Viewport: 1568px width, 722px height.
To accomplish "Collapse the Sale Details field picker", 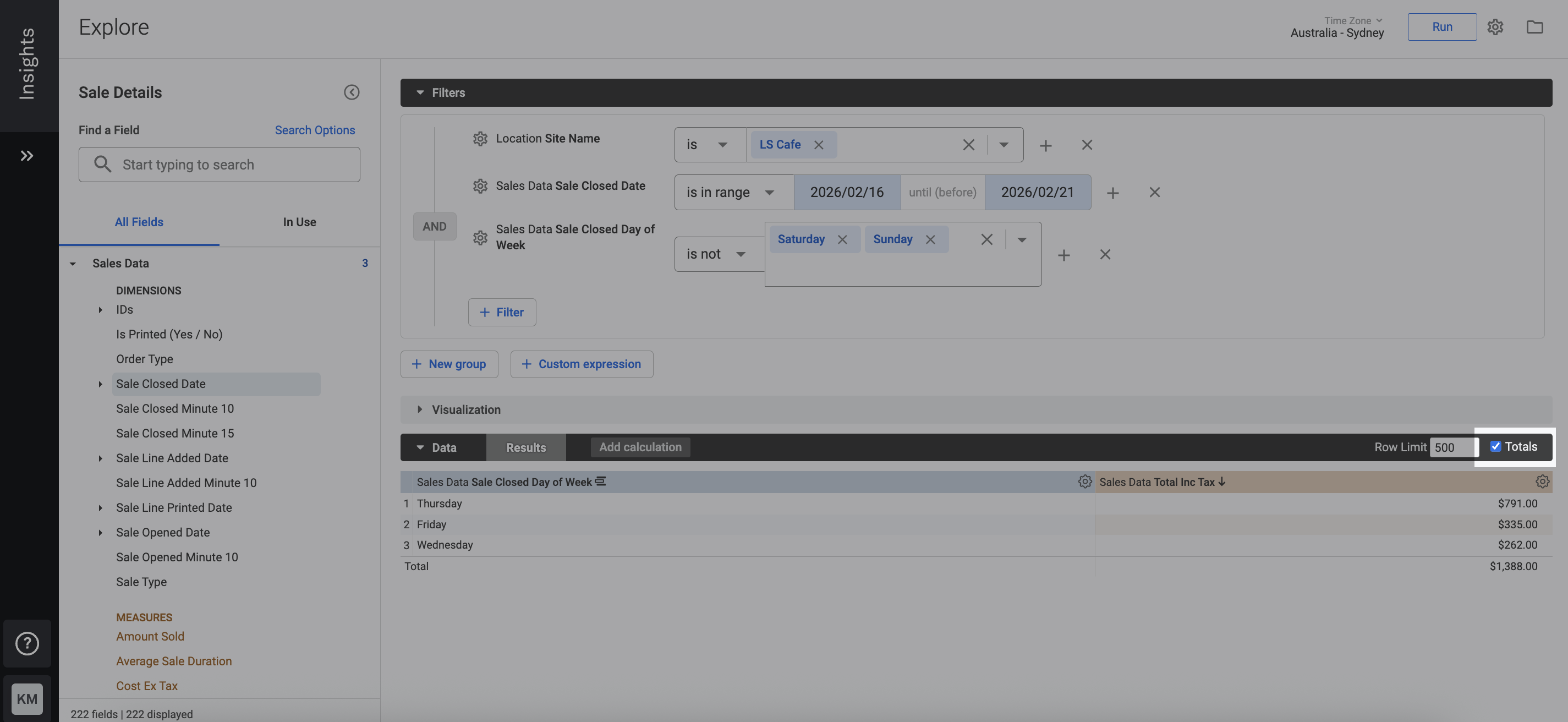I will (x=351, y=92).
